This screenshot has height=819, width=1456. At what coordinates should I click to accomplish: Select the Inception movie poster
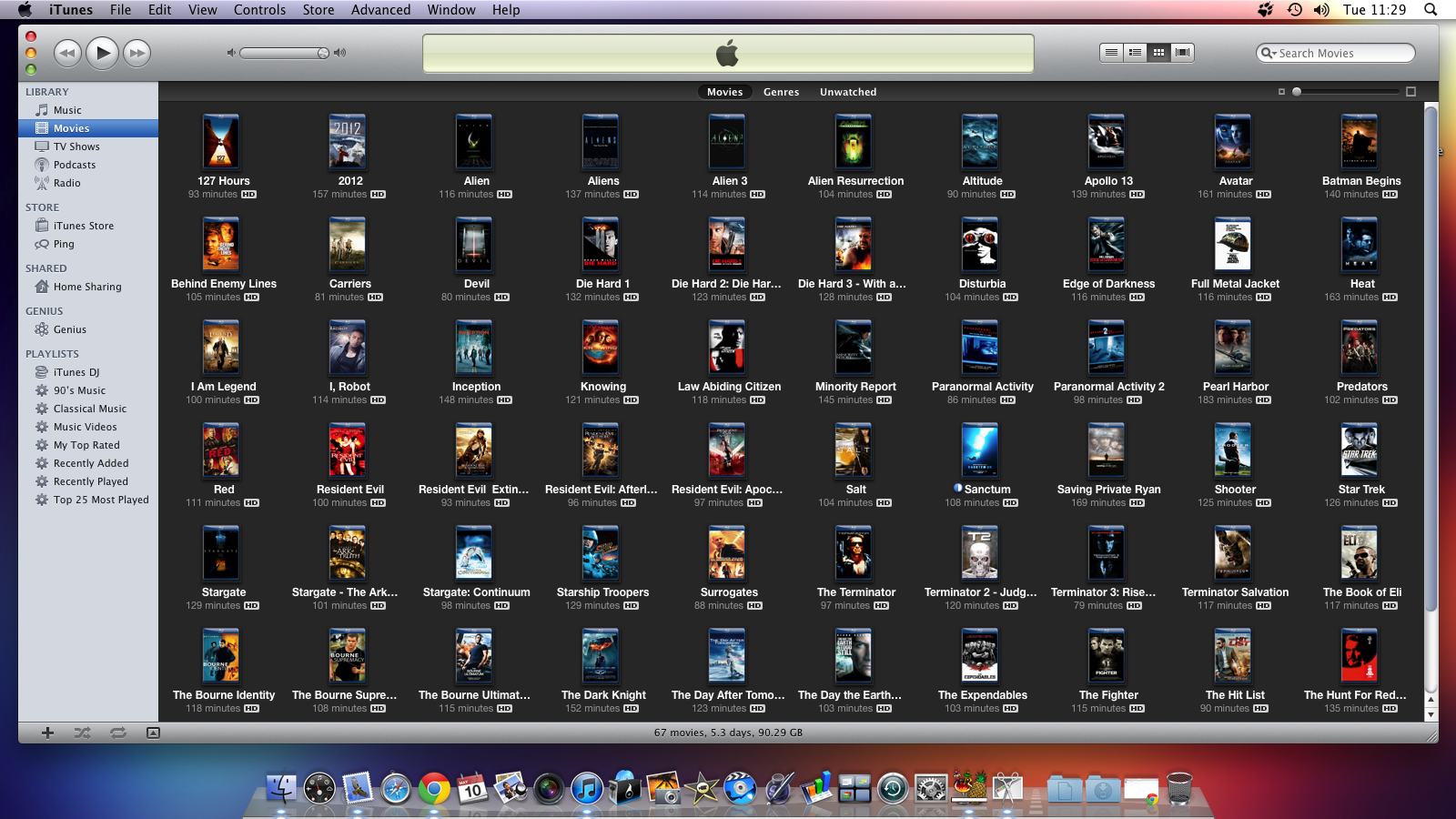tap(474, 348)
